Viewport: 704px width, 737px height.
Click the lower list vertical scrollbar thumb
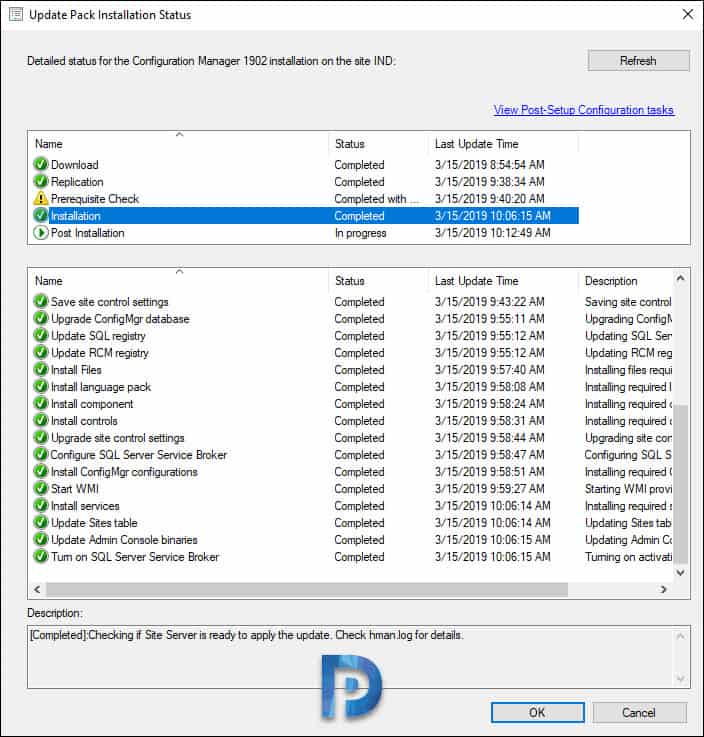(680, 484)
